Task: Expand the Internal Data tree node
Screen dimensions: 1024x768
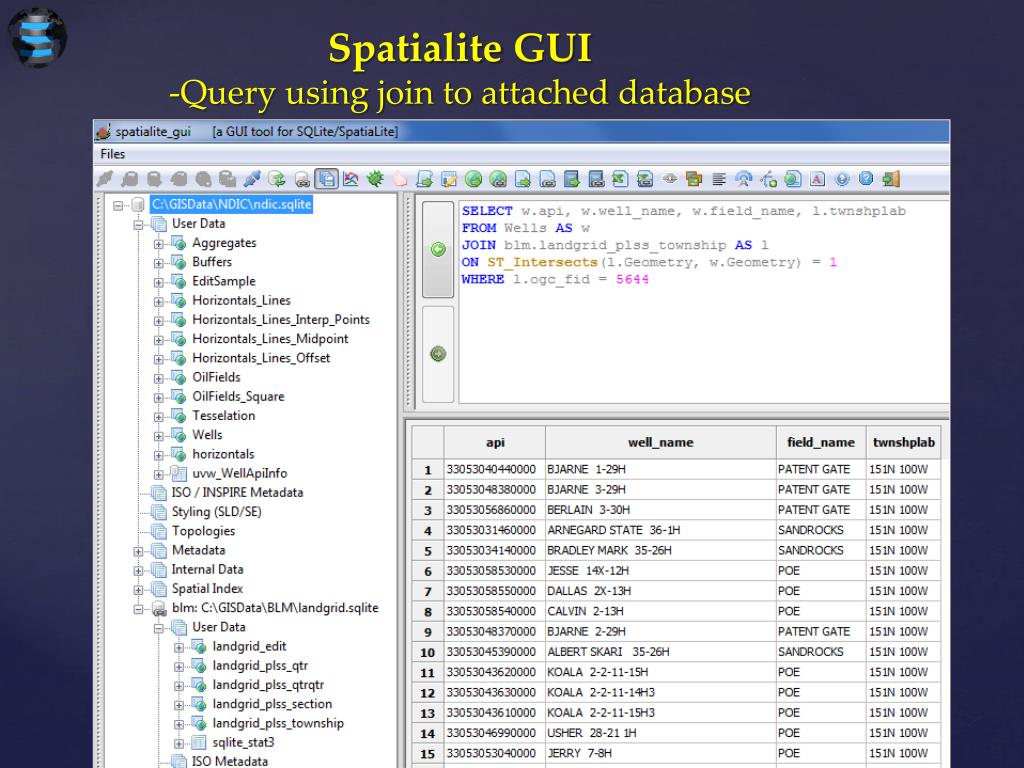Action: click(138, 570)
